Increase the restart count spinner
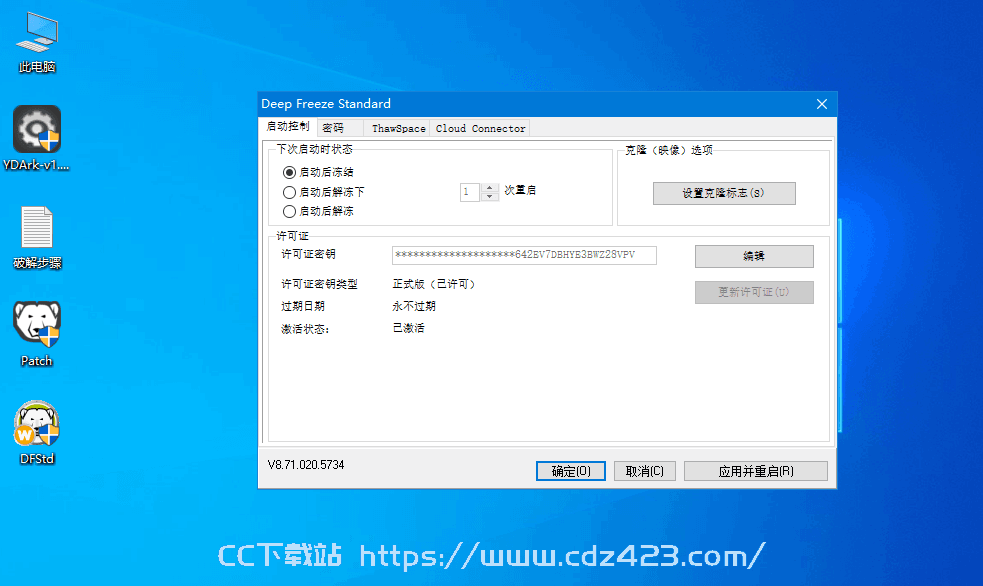Screen dimensions: 983x586 (490, 187)
